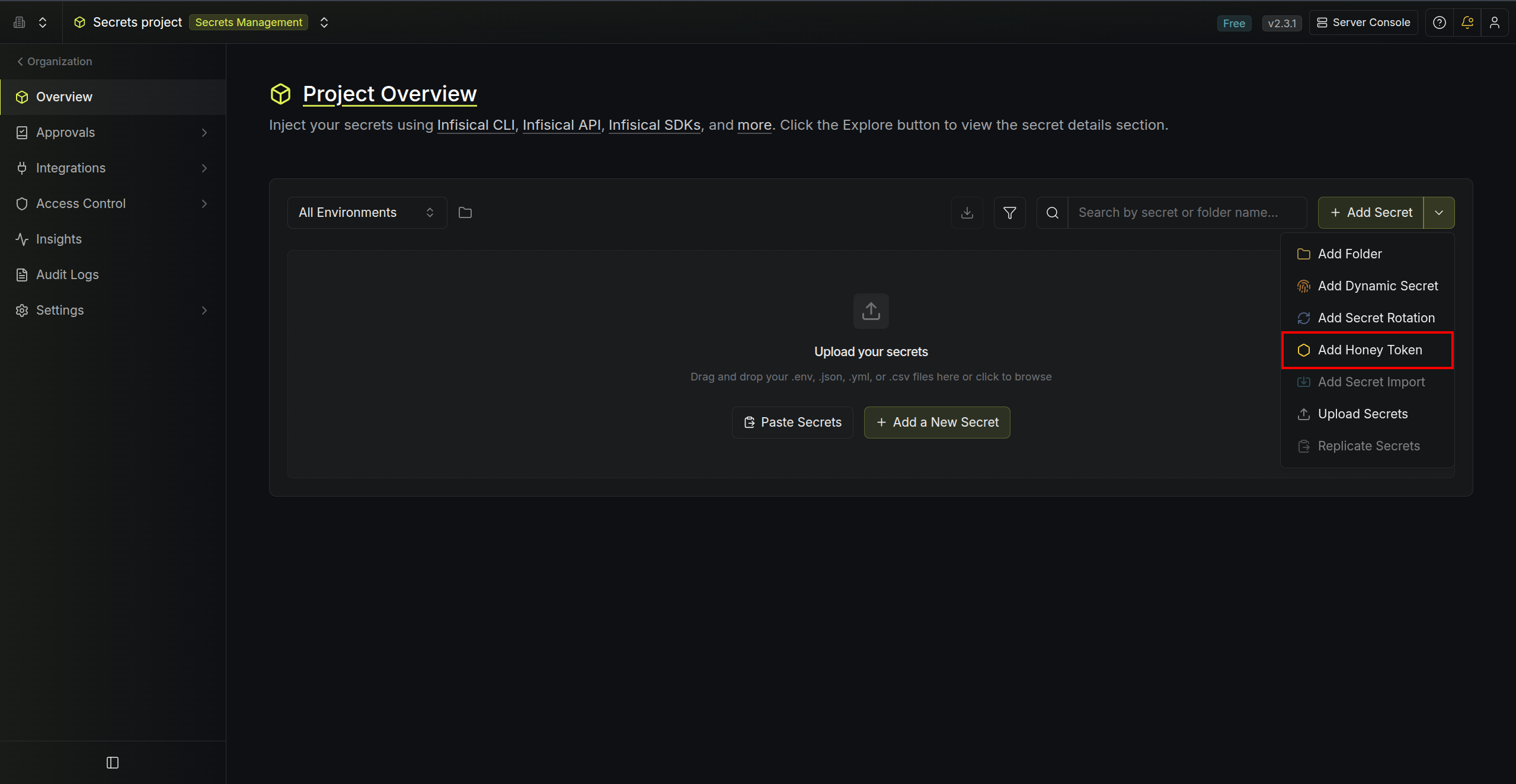Screen dimensions: 1516x784
Task: Open the user profile menu icon
Action: pyautogui.click(x=1495, y=23)
